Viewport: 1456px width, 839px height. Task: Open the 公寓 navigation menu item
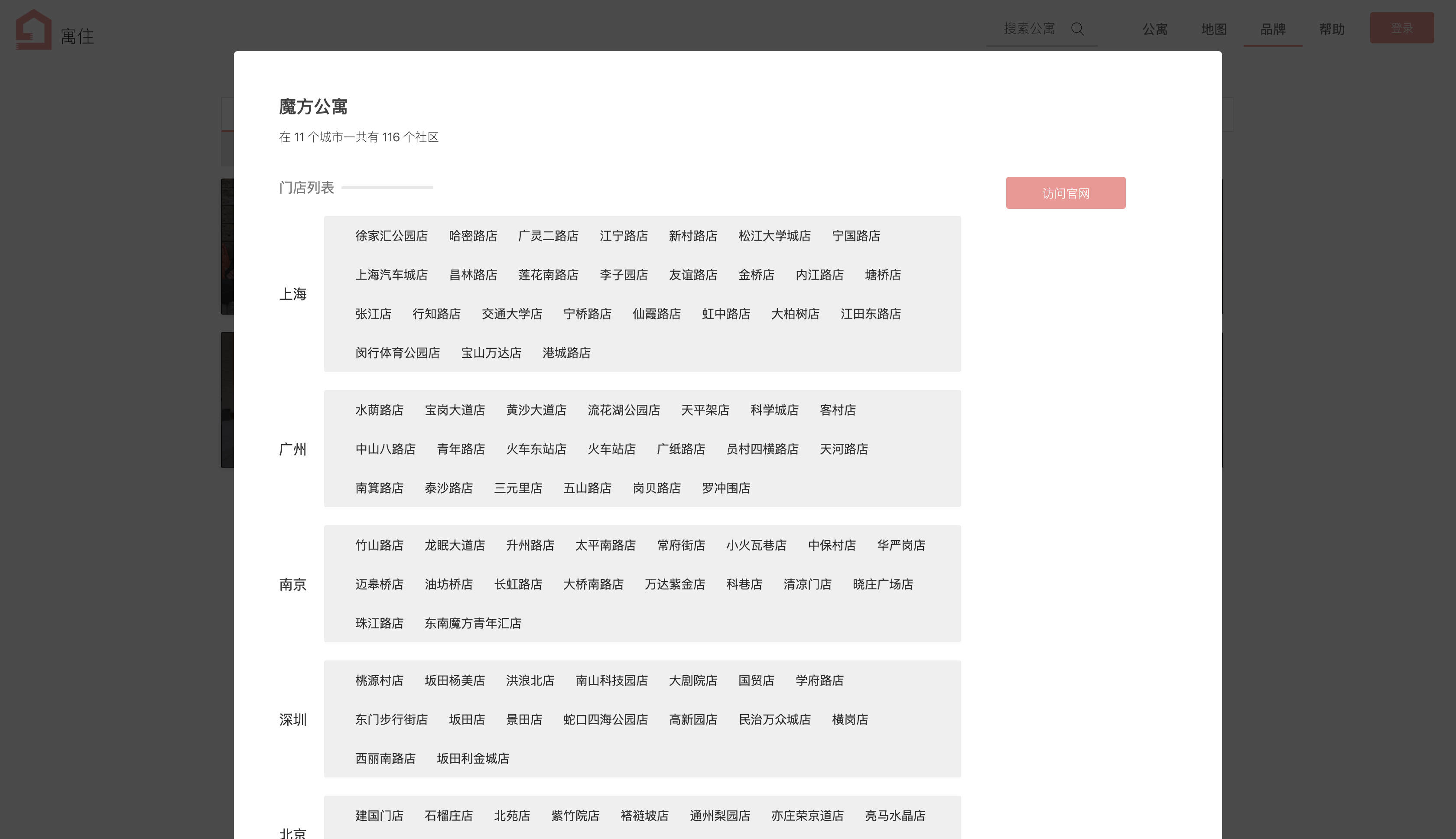1155,29
